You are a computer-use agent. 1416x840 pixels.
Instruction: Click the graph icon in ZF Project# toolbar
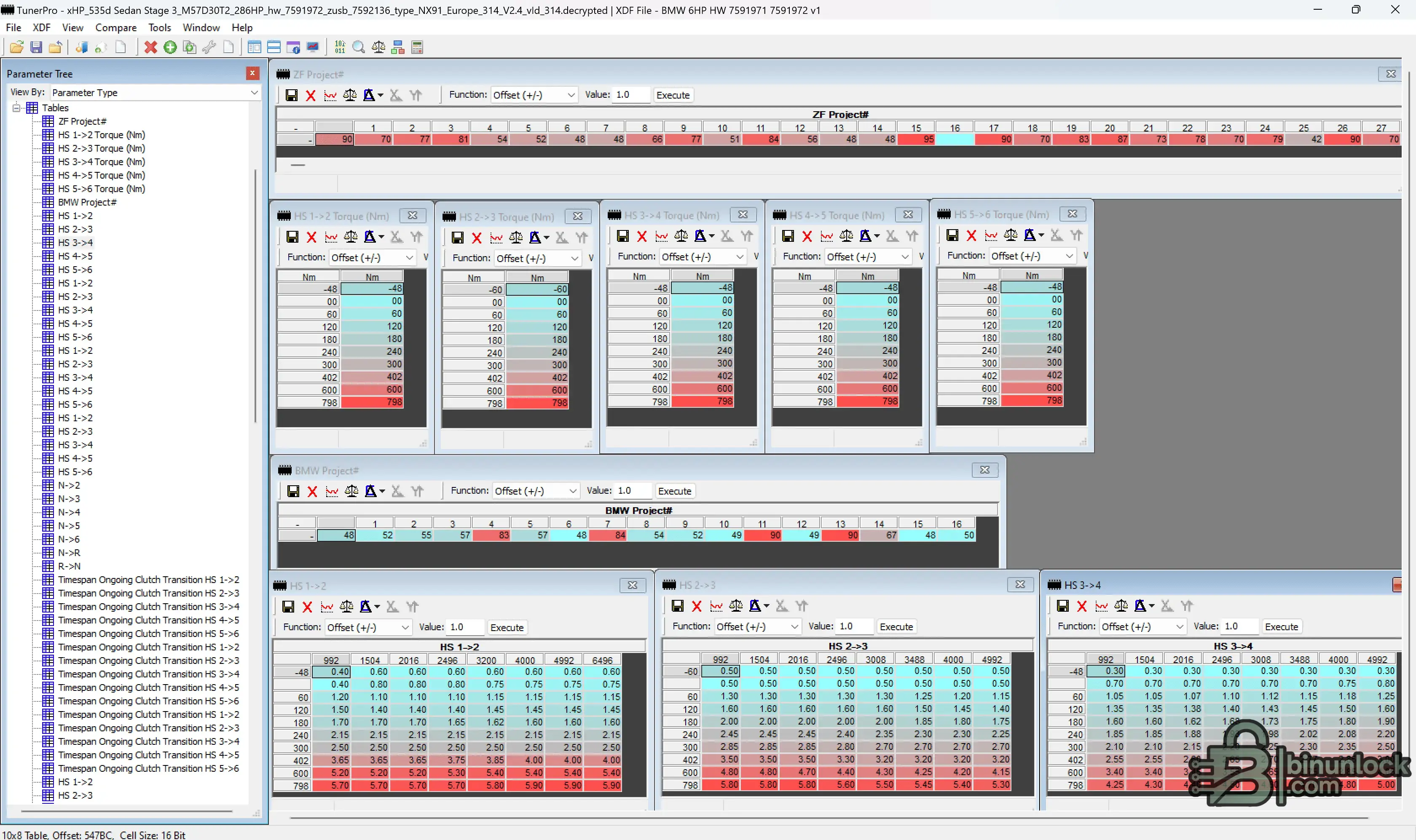330,95
